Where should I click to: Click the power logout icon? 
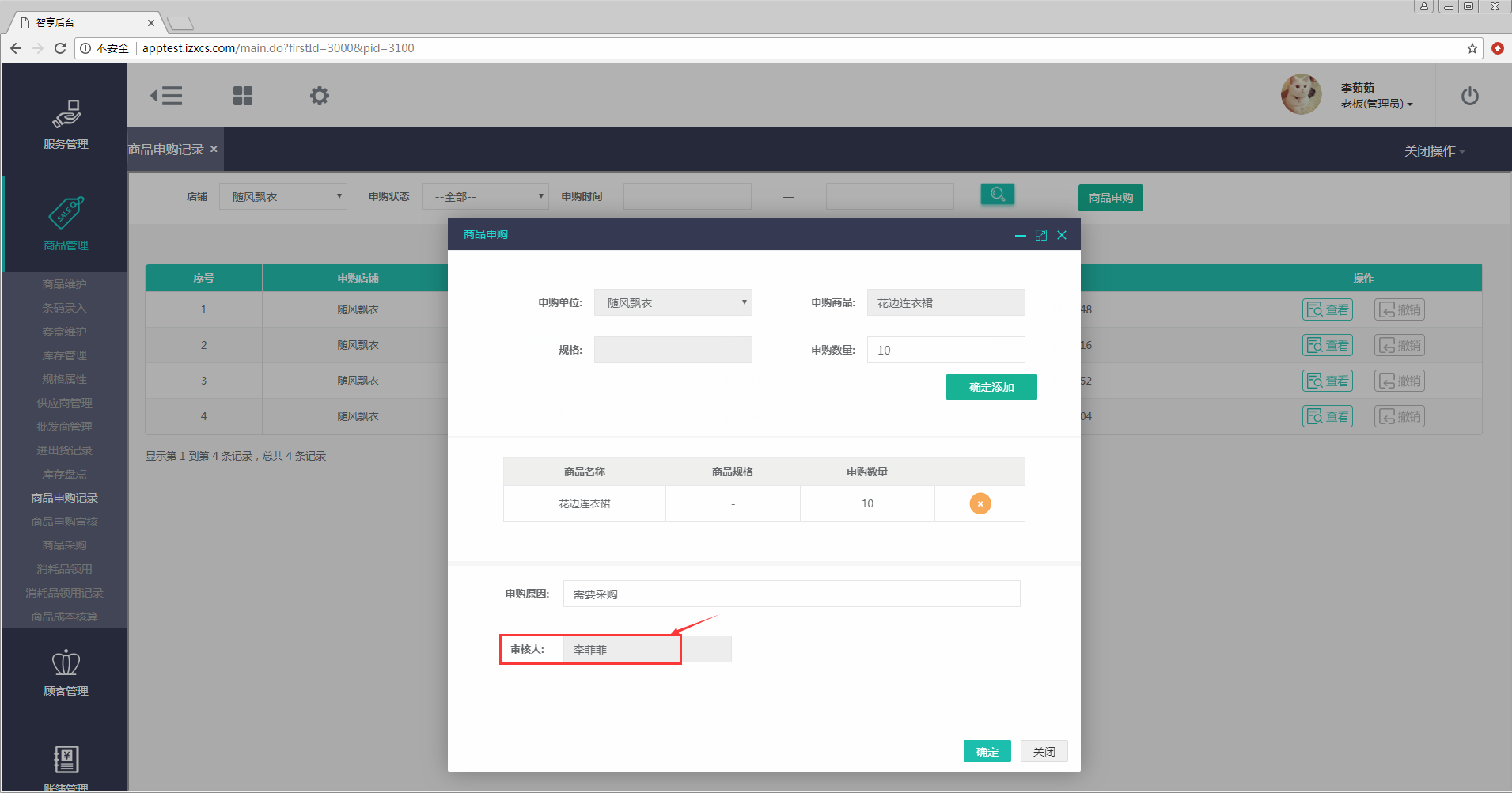(x=1469, y=96)
